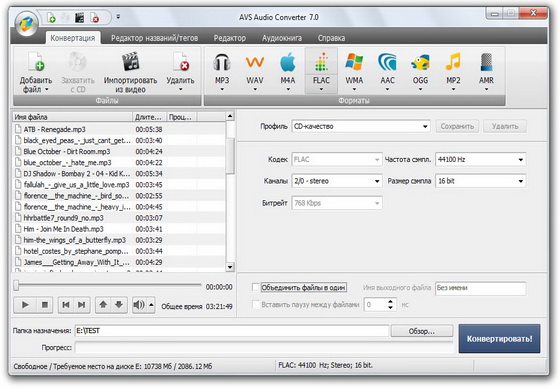
Task: Toggle Вставить паузу между файлами checkbox
Action: 255,304
